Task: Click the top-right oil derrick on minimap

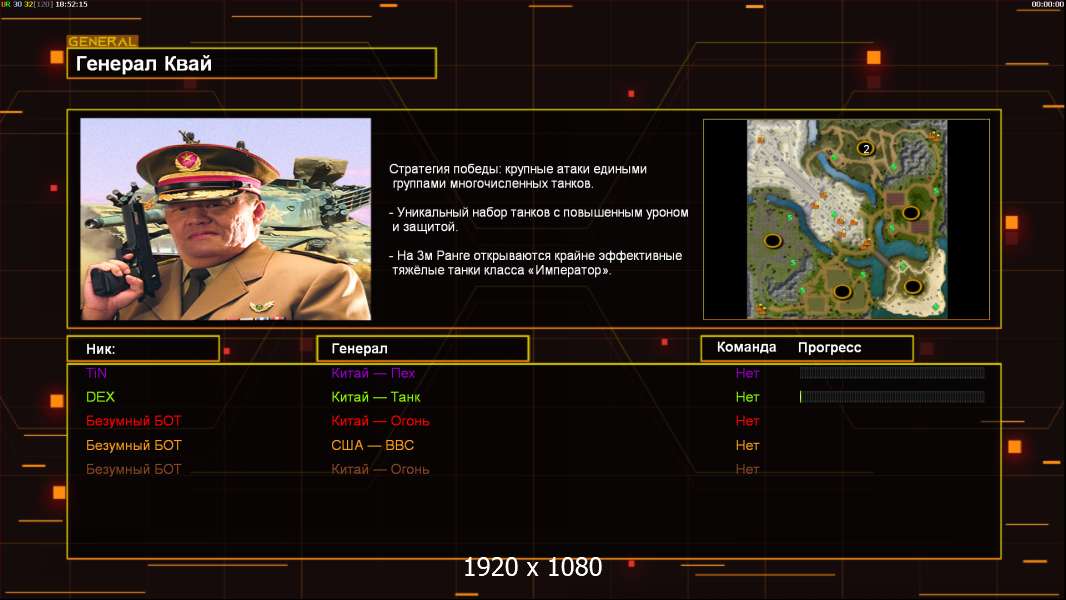Action: [934, 134]
